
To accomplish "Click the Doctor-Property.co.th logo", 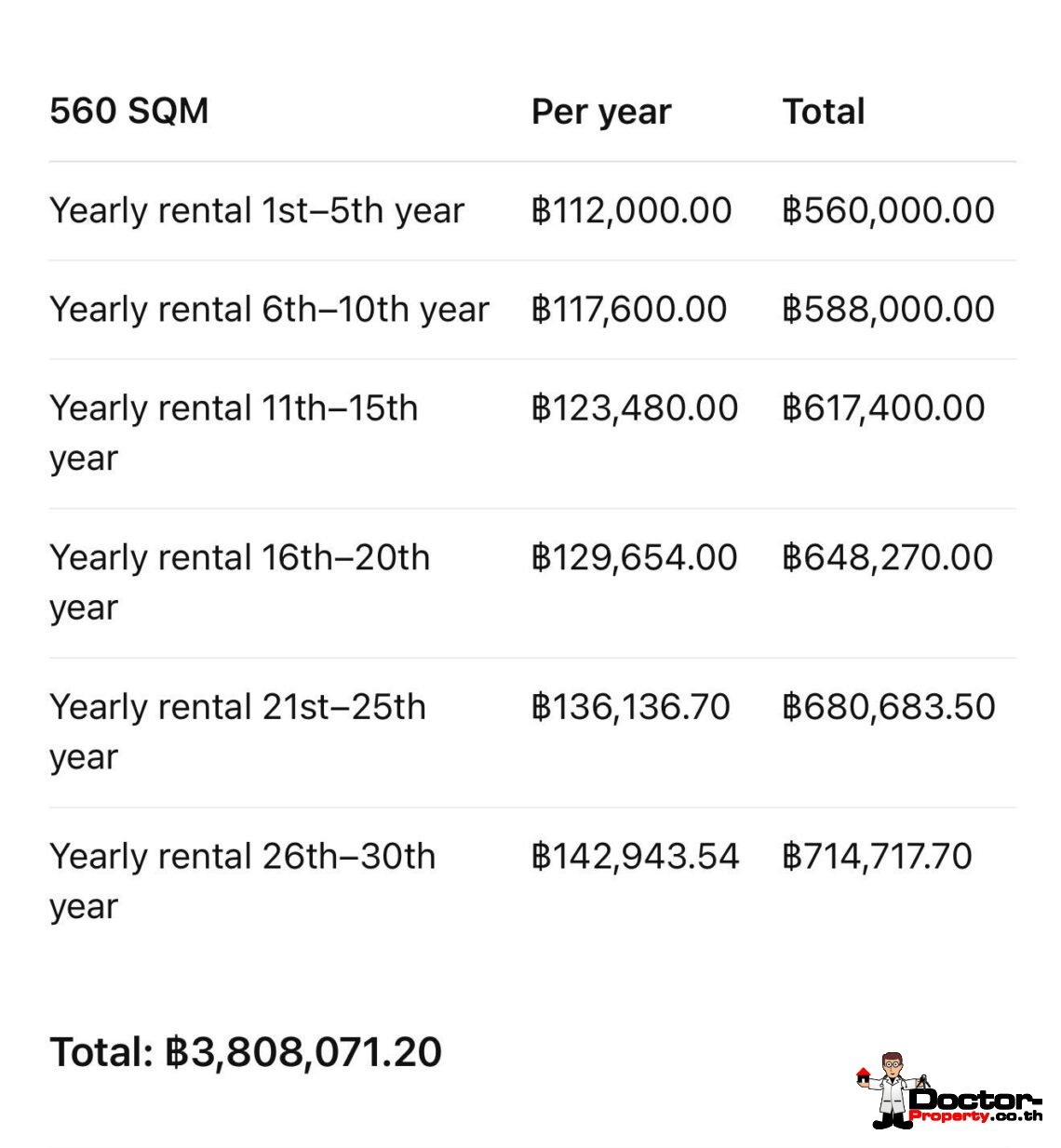I will tap(974, 1106).
